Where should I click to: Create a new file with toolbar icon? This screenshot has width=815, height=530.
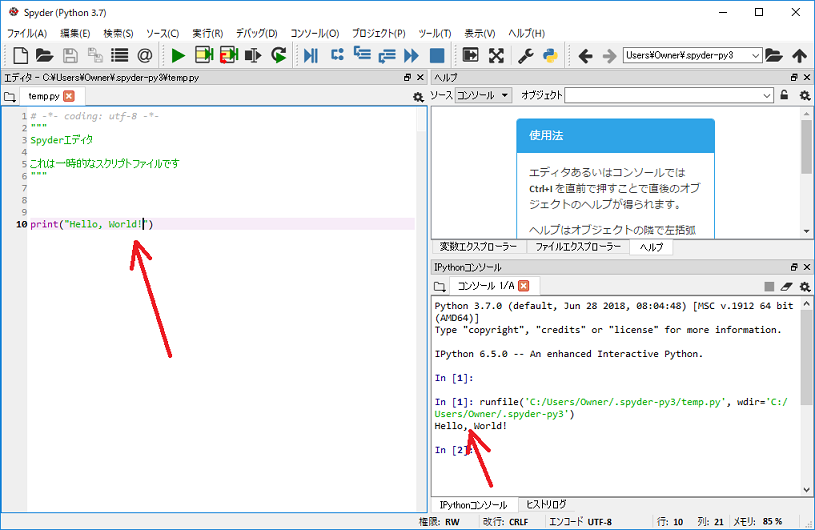[x=20, y=55]
